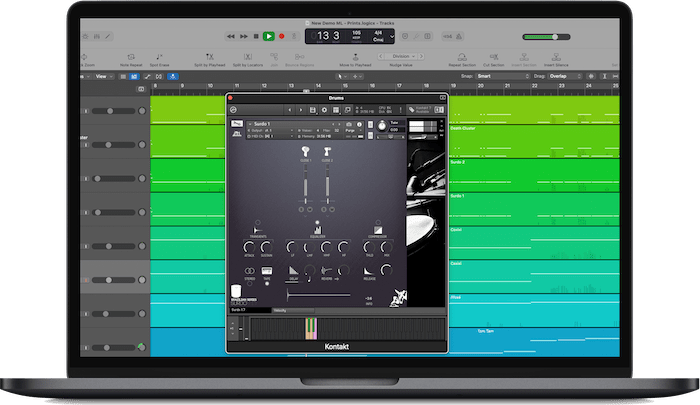
Task: Toggle the automation view button
Action: [147, 76]
